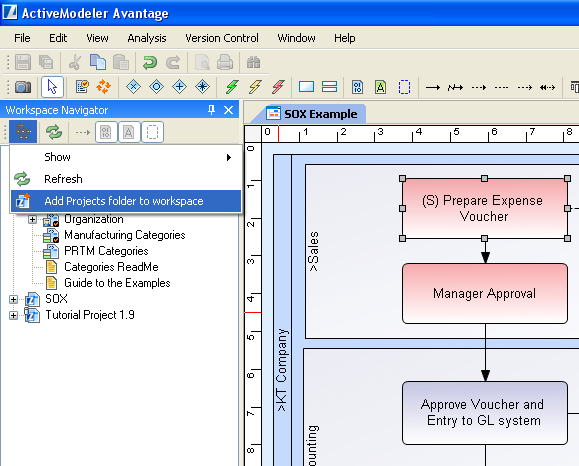Screen dimensions: 579x466
Task: Select the plus gateway diamond tool
Action: tap(179, 87)
